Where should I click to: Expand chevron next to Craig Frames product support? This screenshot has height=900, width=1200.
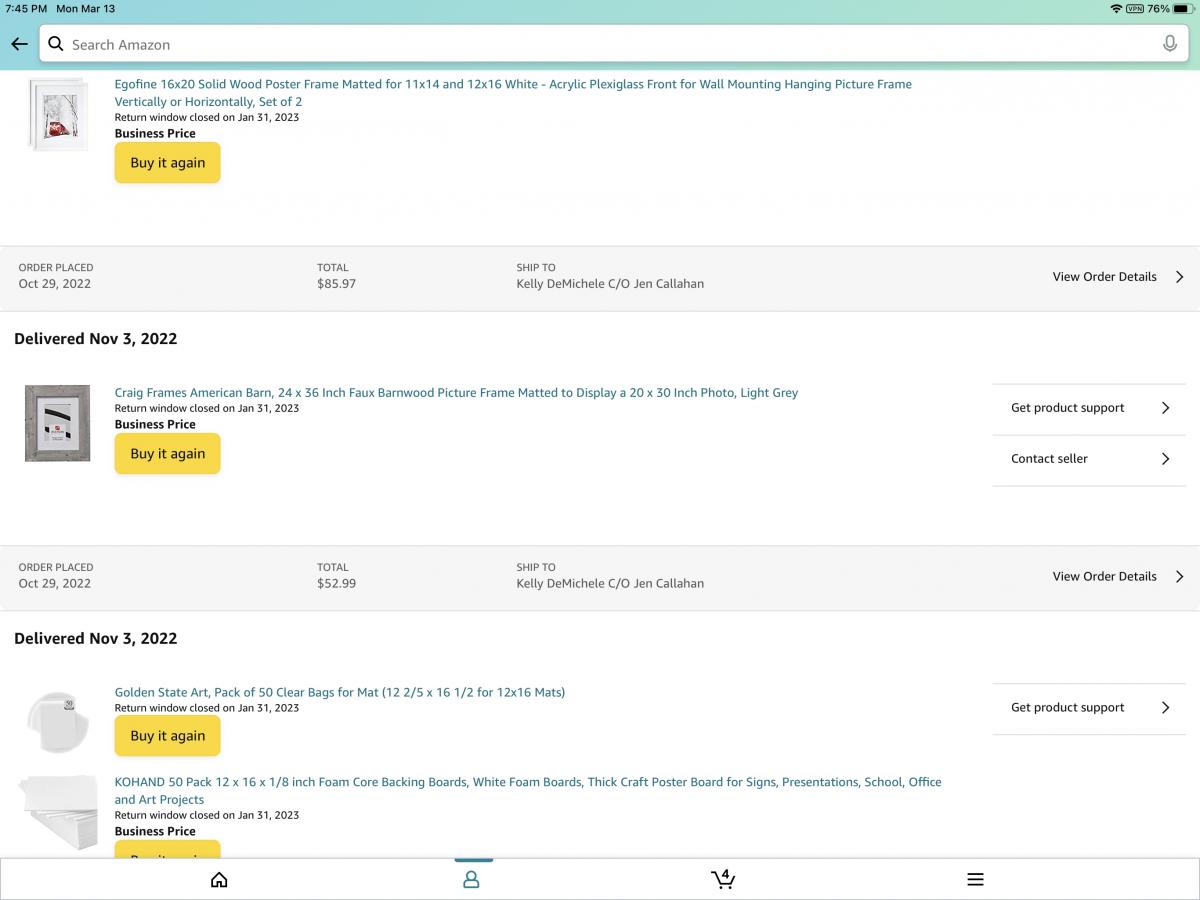[x=1165, y=408]
